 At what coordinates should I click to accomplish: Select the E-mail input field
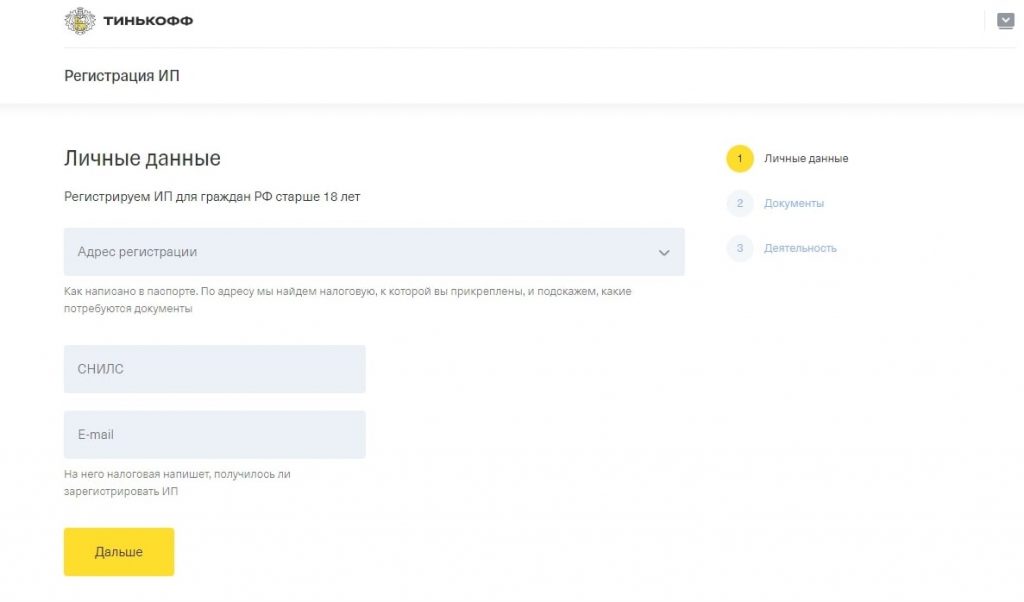pos(215,434)
